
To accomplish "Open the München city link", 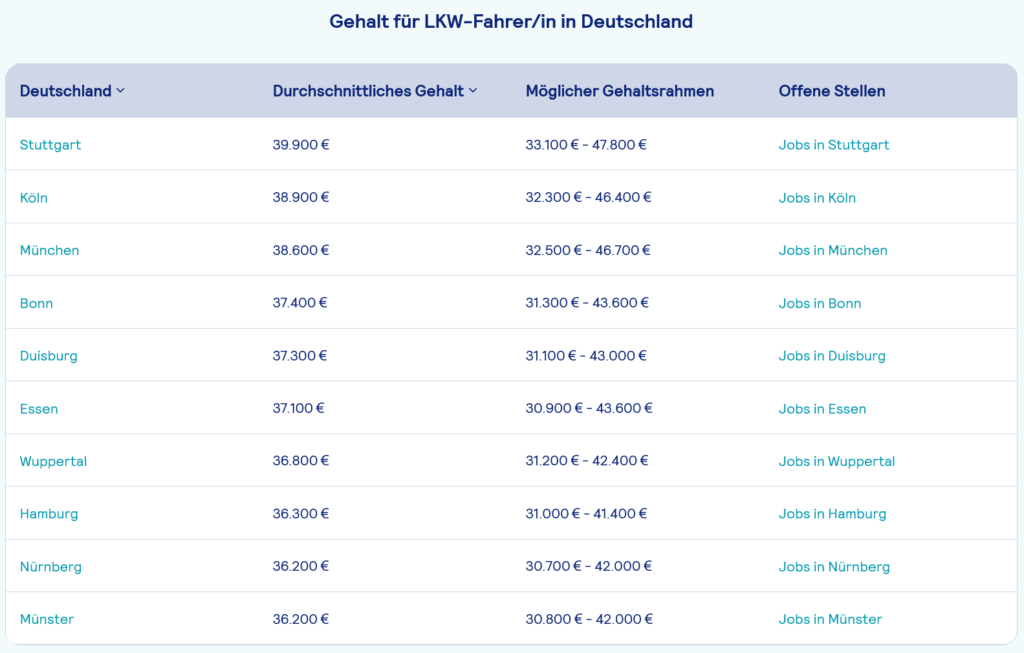I will (49, 250).
